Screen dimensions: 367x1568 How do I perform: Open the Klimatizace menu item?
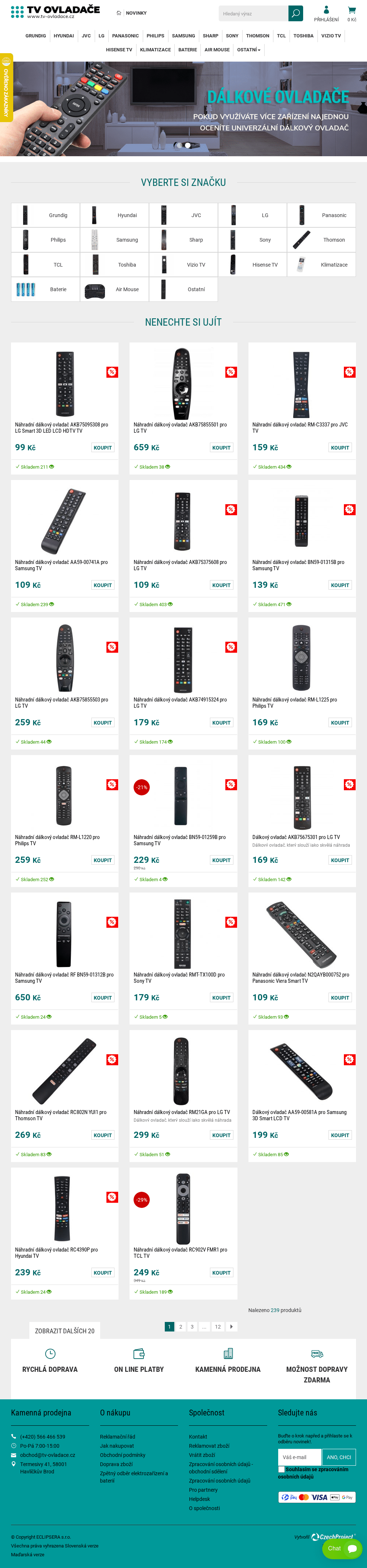tap(156, 50)
